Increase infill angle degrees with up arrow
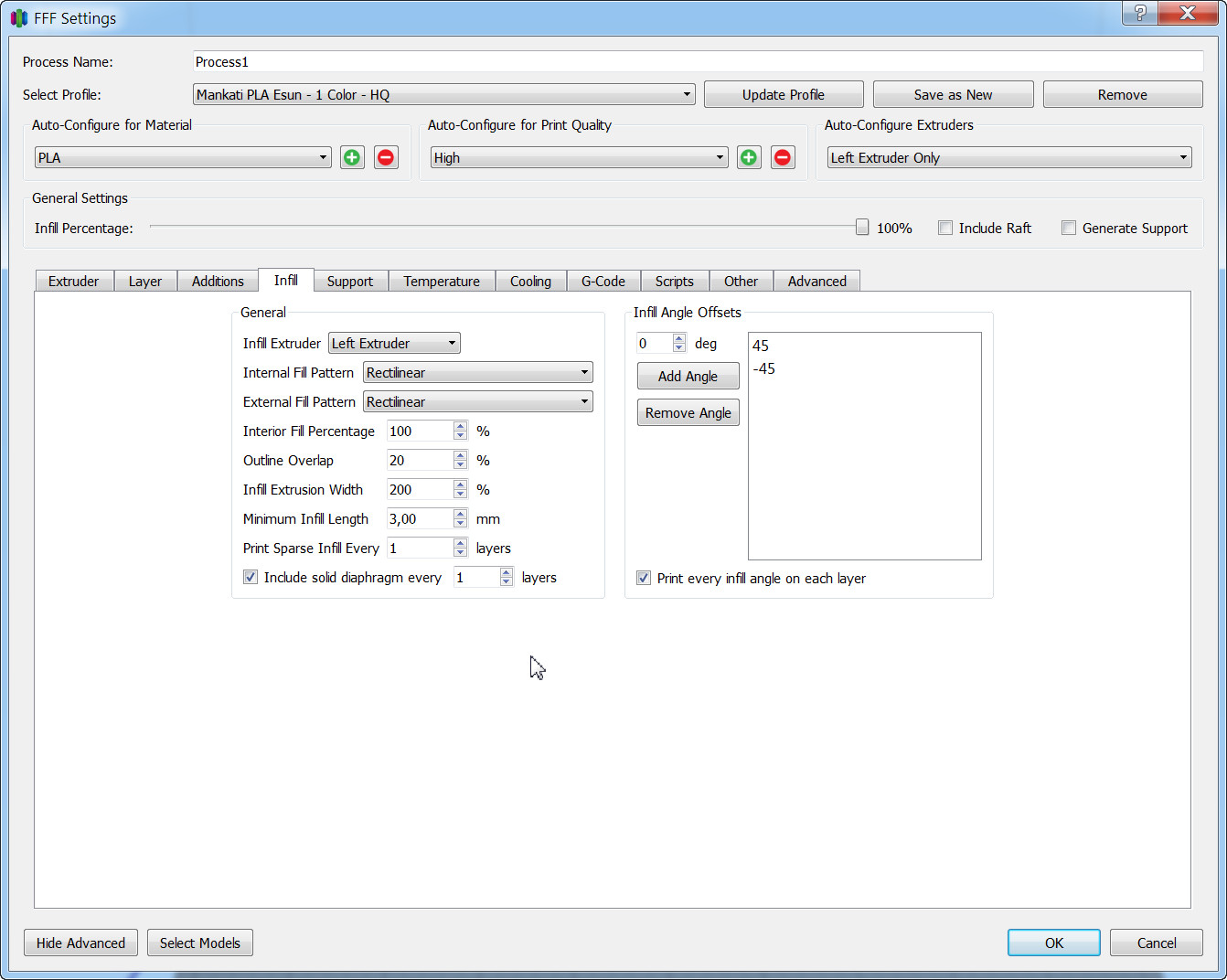Viewport: 1227px width, 980px height. (x=679, y=338)
